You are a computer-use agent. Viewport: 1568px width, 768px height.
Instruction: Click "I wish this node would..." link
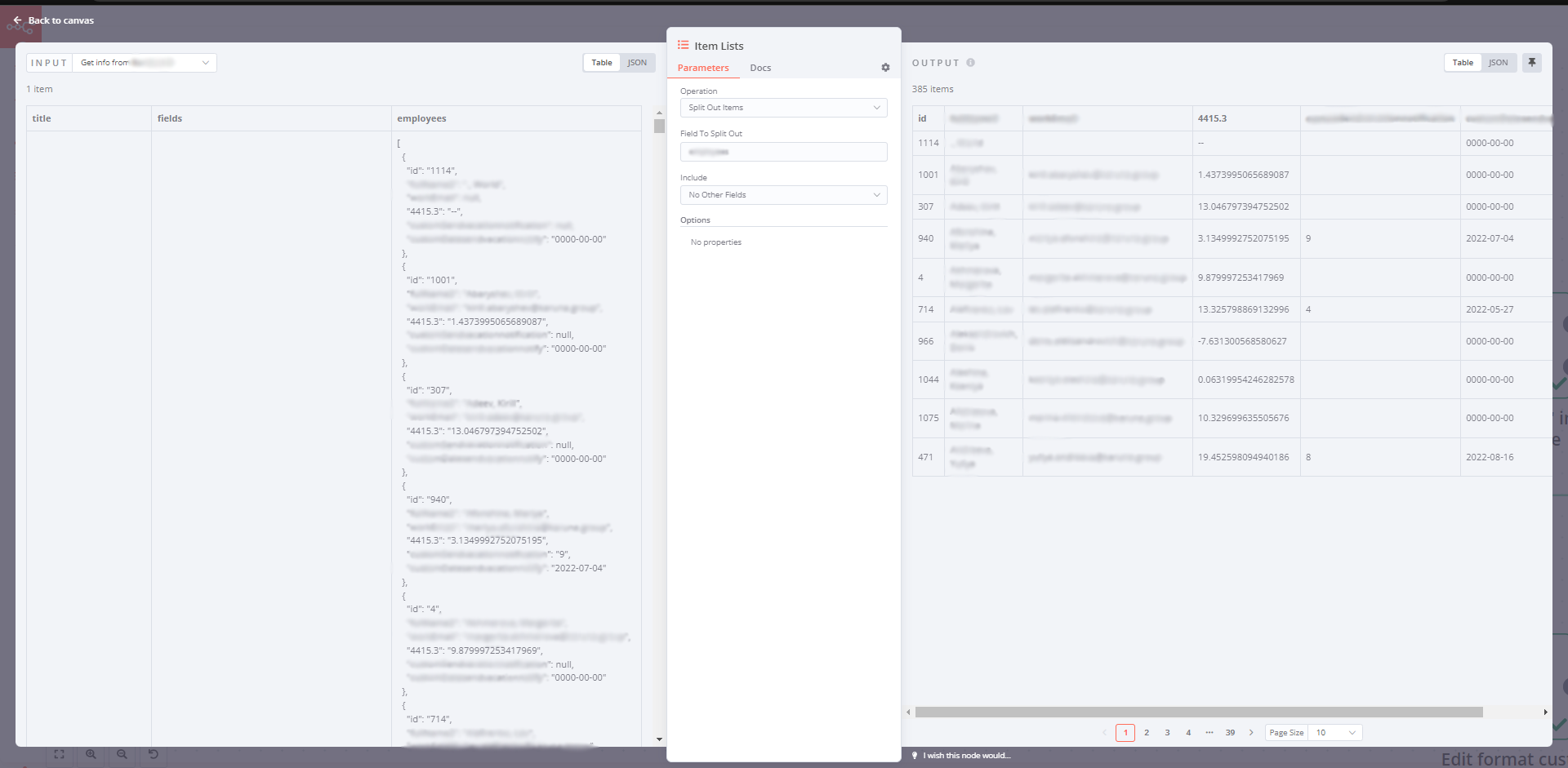tap(967, 756)
